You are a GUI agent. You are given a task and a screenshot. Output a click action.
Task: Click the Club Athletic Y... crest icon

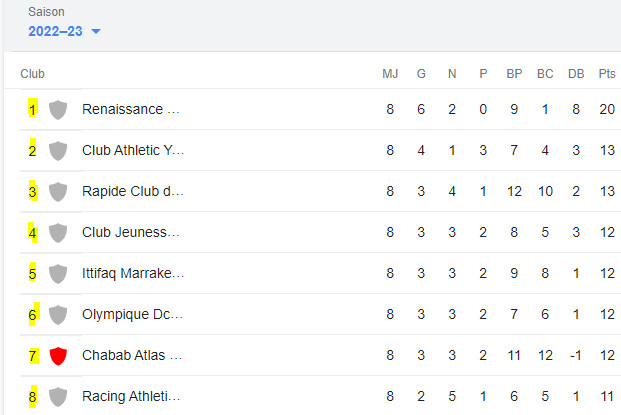tap(58, 150)
